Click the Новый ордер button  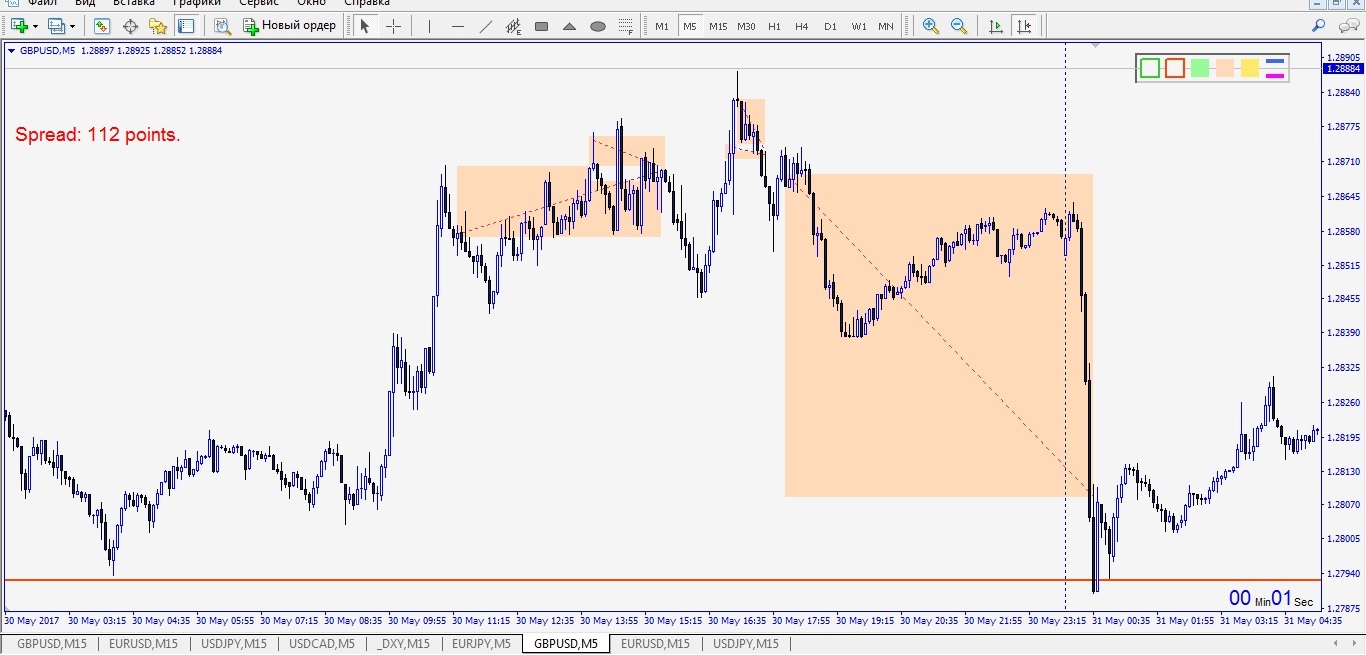point(290,26)
